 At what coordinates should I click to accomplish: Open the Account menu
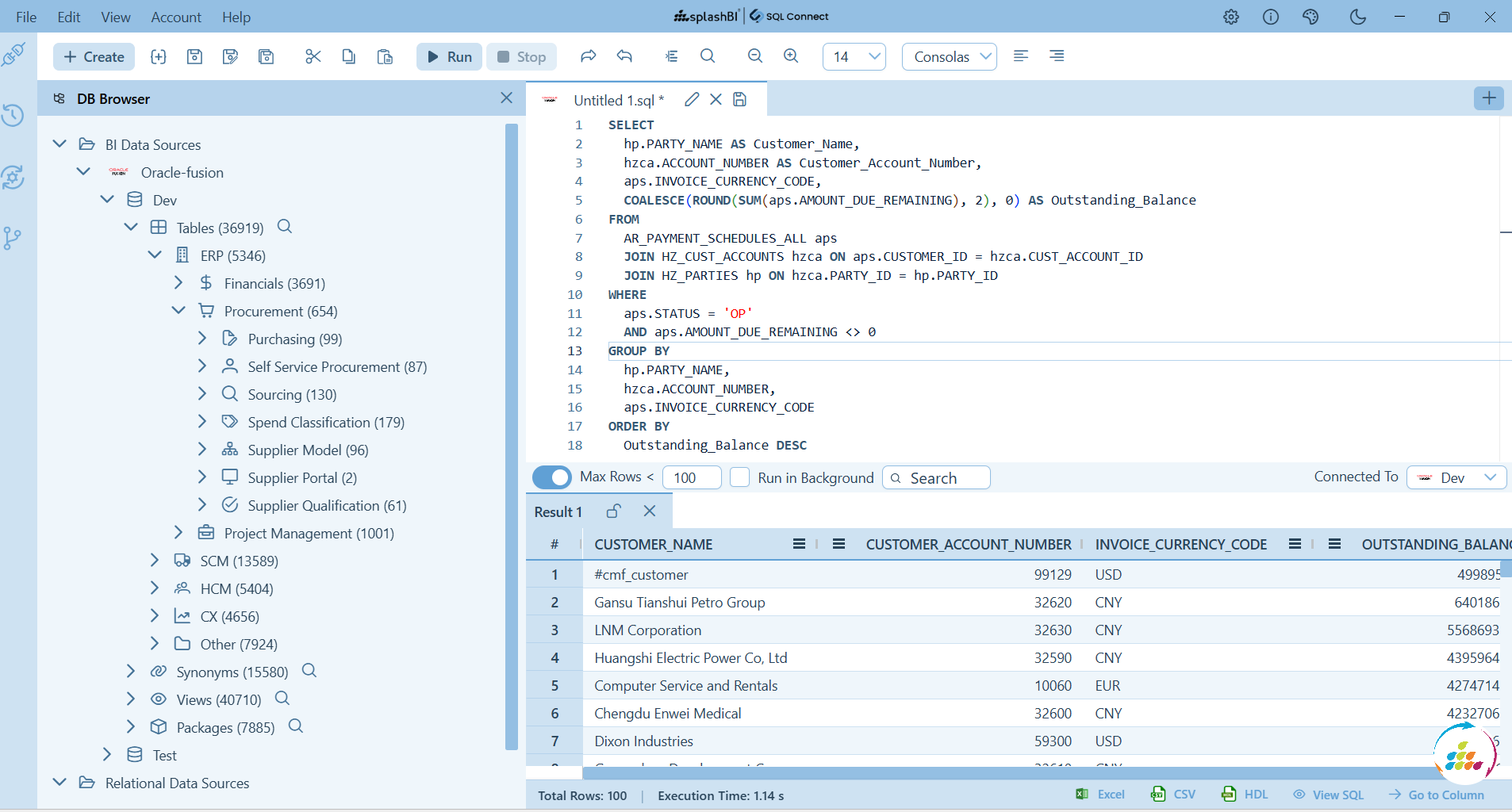coord(176,17)
